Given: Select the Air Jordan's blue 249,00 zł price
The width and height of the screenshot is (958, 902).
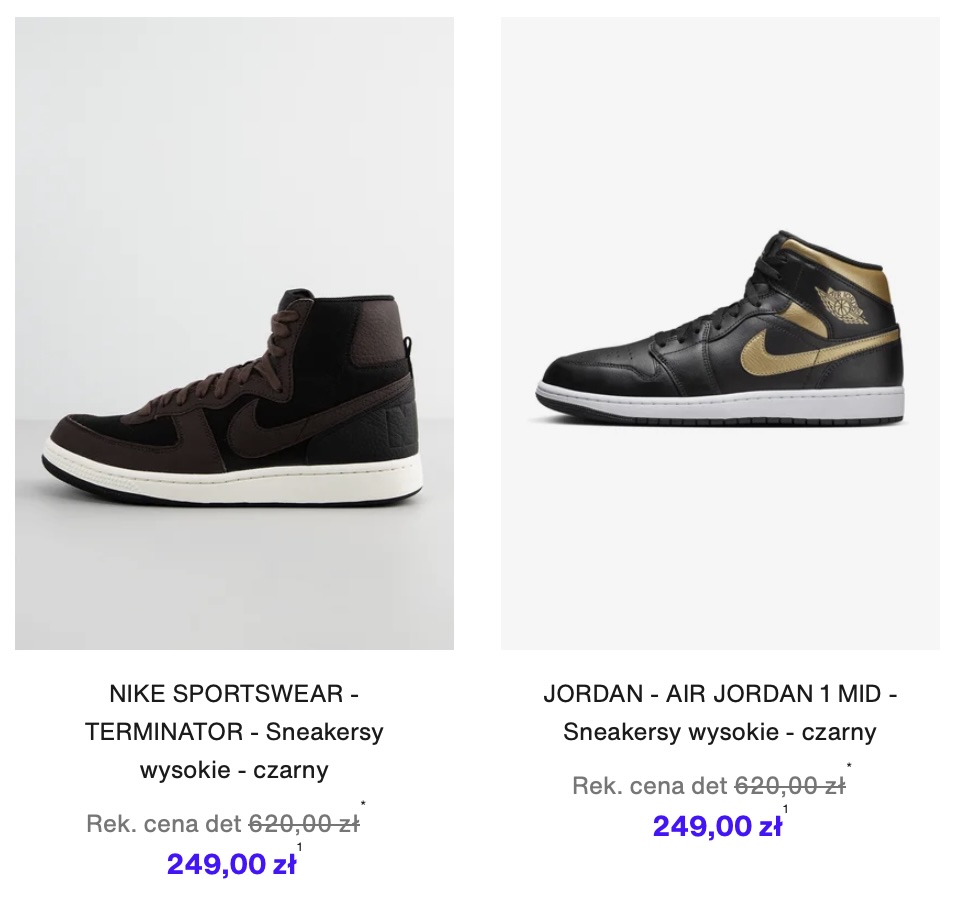Looking at the screenshot, I should pyautogui.click(x=717, y=826).
